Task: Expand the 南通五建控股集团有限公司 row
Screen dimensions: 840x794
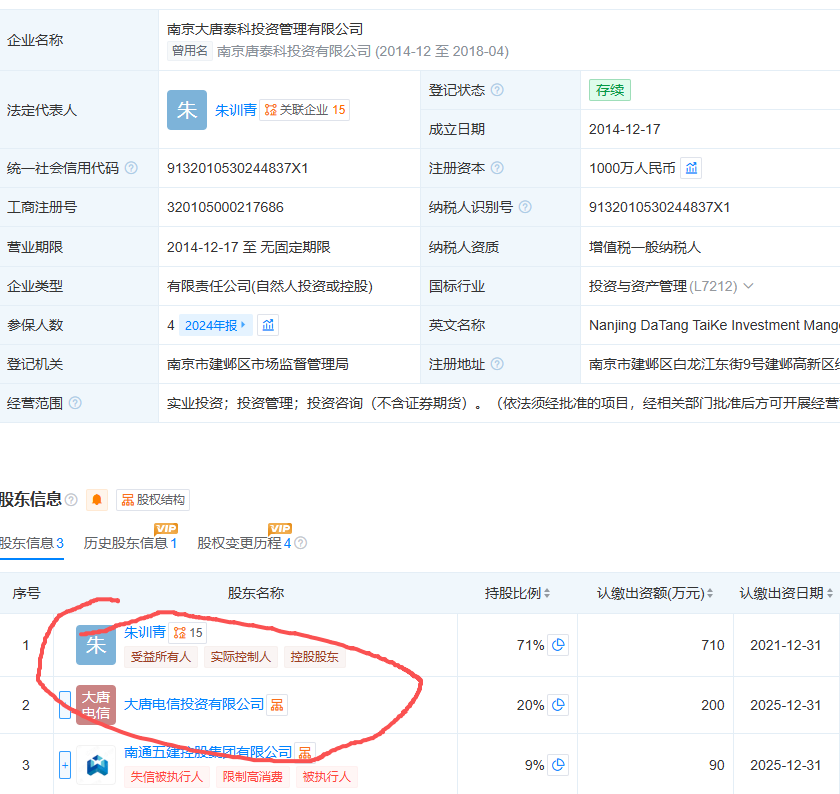Action: tap(65, 765)
